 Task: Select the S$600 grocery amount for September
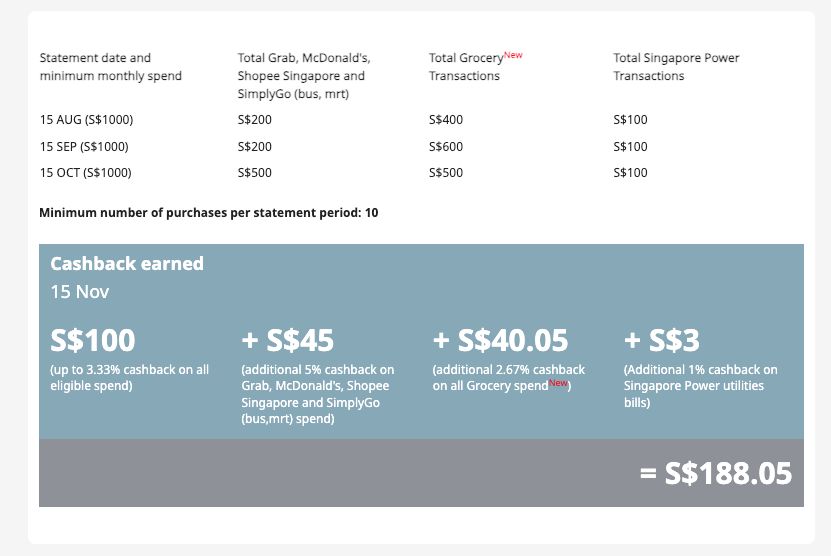click(446, 146)
